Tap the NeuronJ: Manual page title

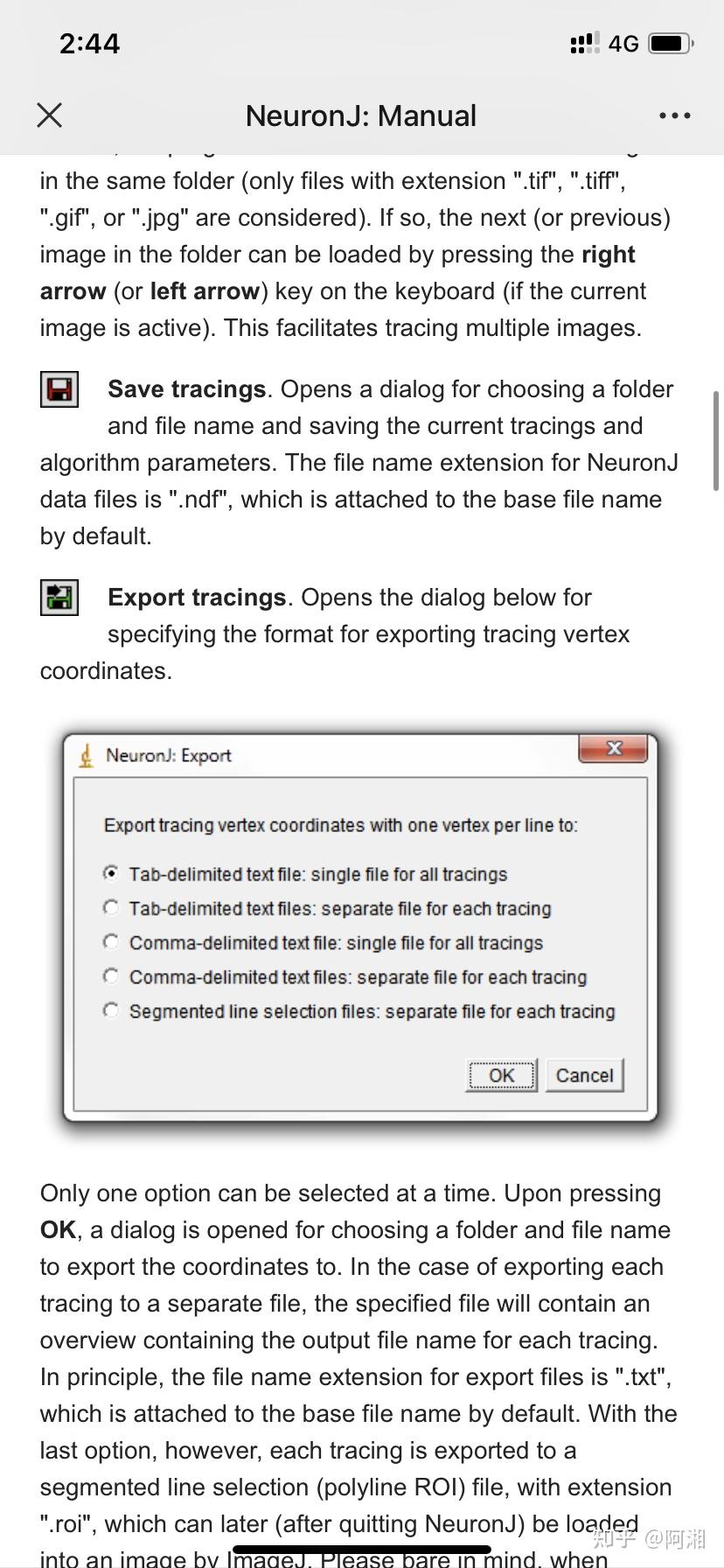coord(361,115)
